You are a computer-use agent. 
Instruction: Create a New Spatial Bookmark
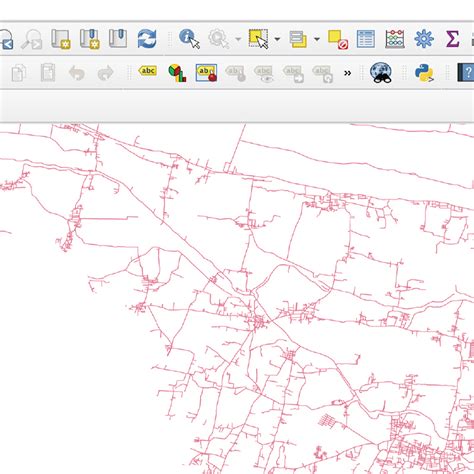click(x=89, y=39)
